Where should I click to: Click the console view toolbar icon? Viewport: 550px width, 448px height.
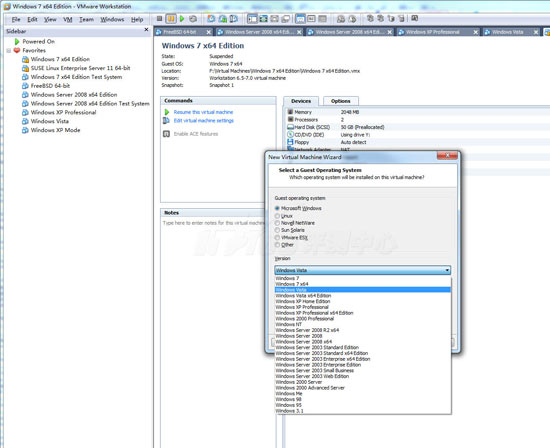[x=322, y=19]
